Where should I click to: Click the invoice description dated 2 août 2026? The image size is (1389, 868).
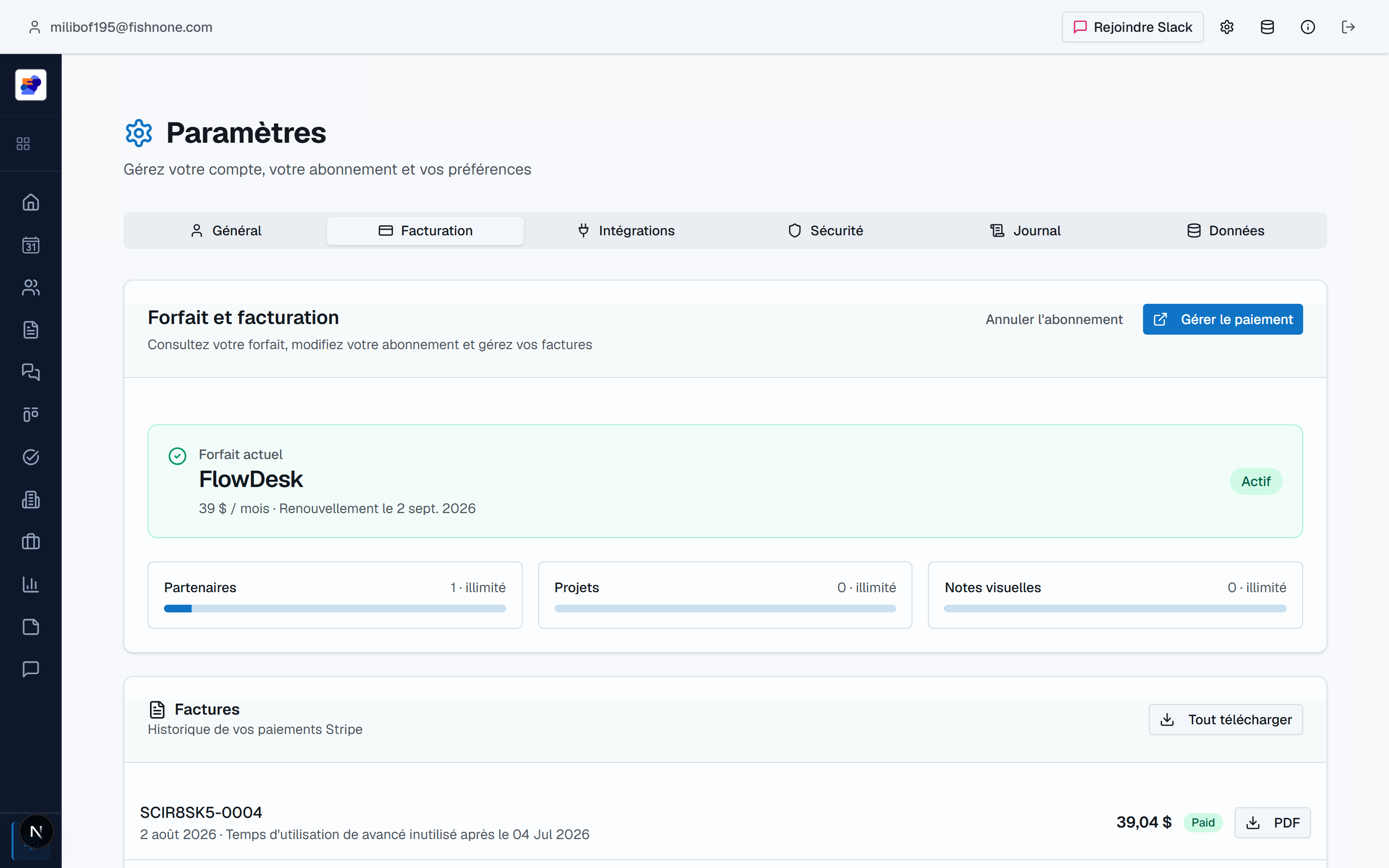(365, 835)
